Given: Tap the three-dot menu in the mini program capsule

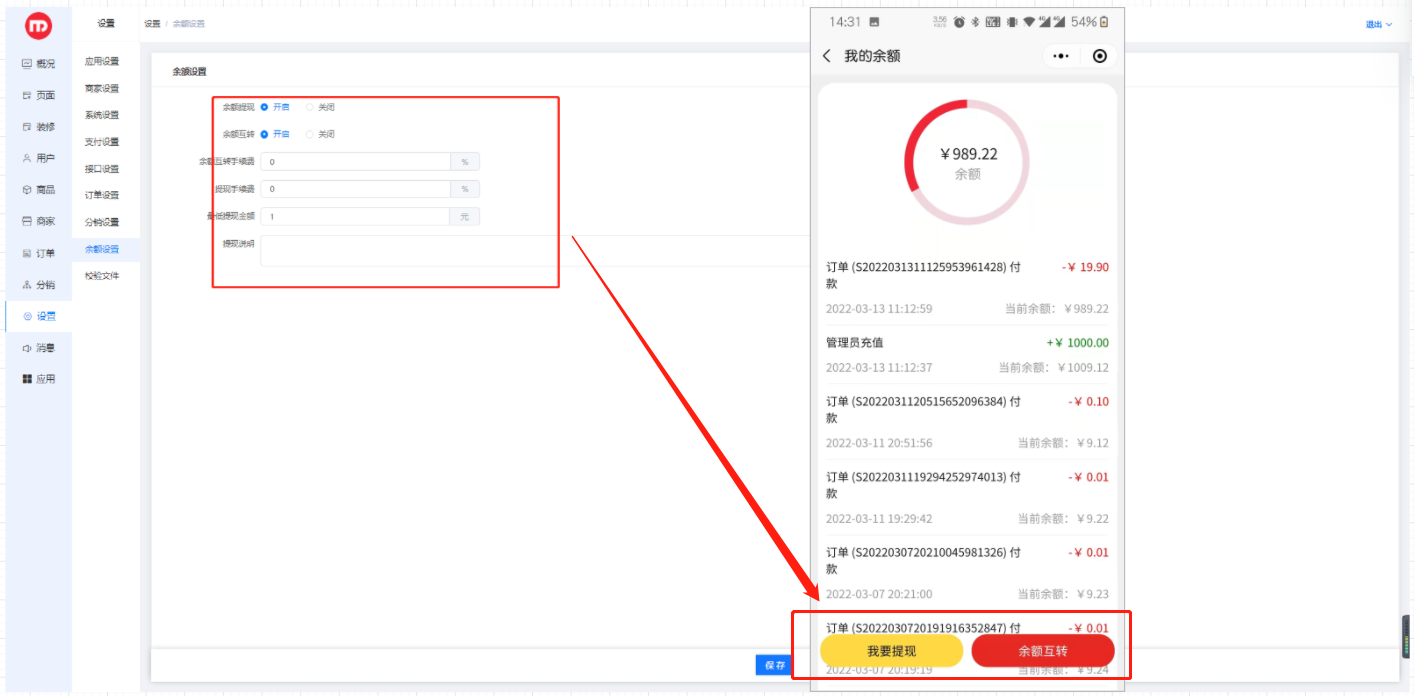Looking at the screenshot, I should coord(1061,56).
